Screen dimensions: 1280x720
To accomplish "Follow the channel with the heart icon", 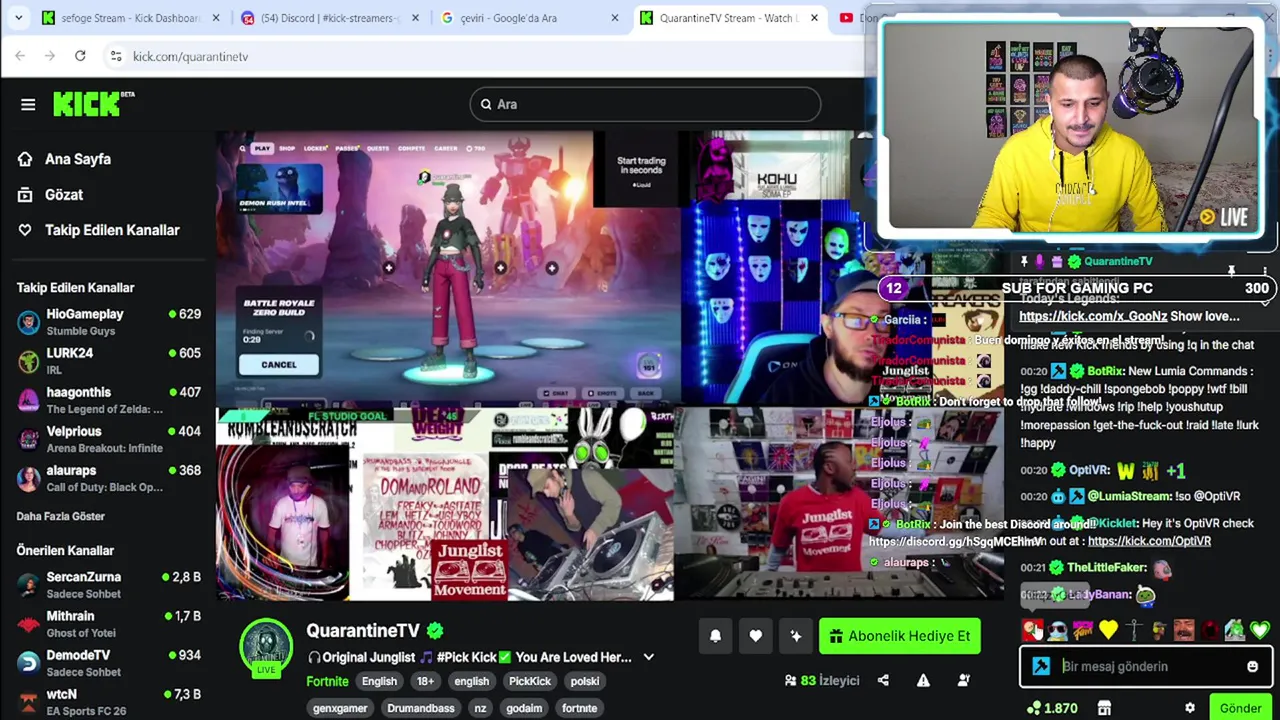I will point(755,636).
